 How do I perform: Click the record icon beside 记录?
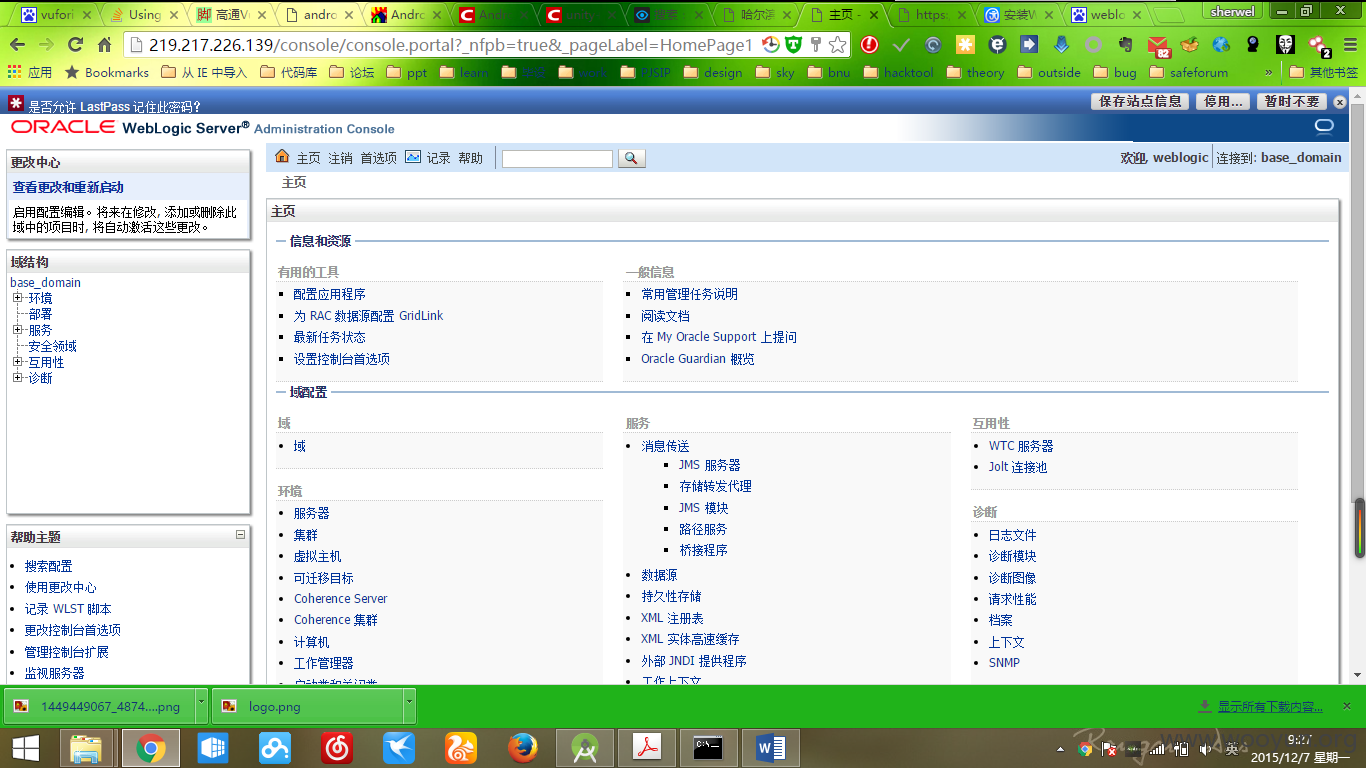tap(413, 157)
